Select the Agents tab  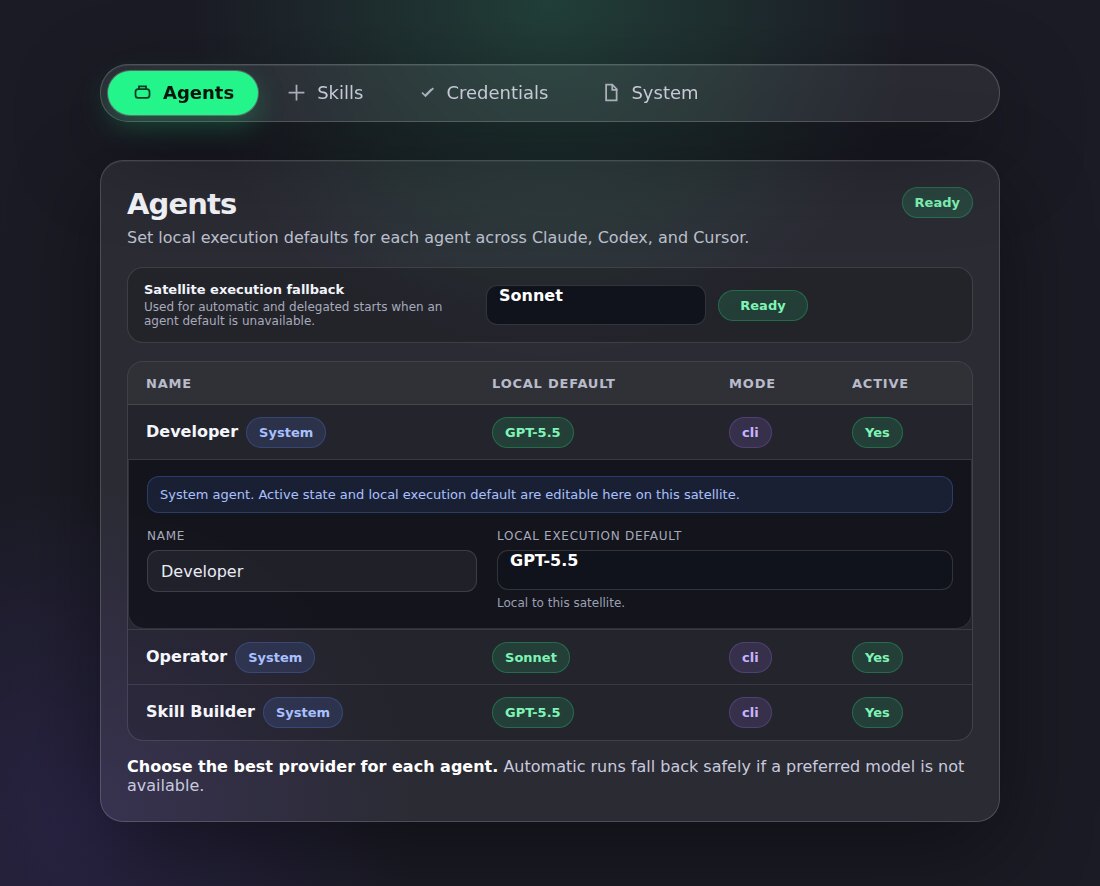(183, 93)
